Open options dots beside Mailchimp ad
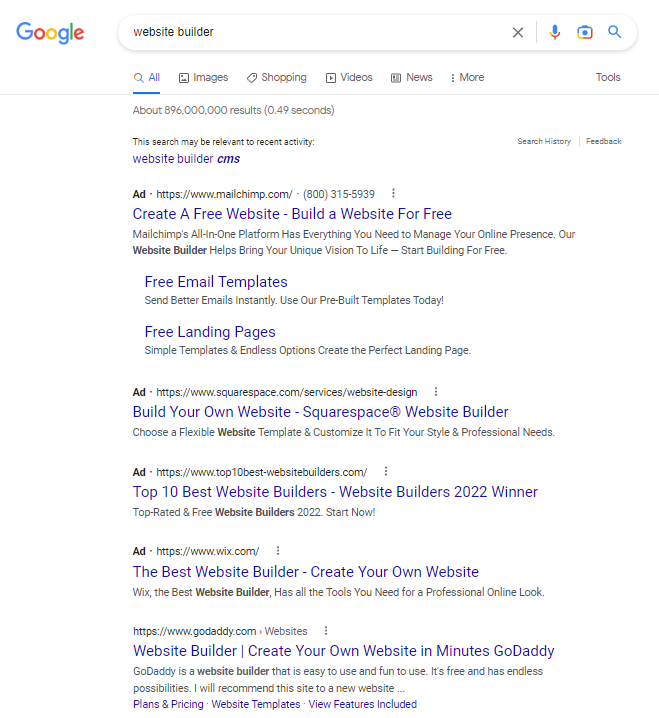This screenshot has height=718, width=659. (x=393, y=194)
